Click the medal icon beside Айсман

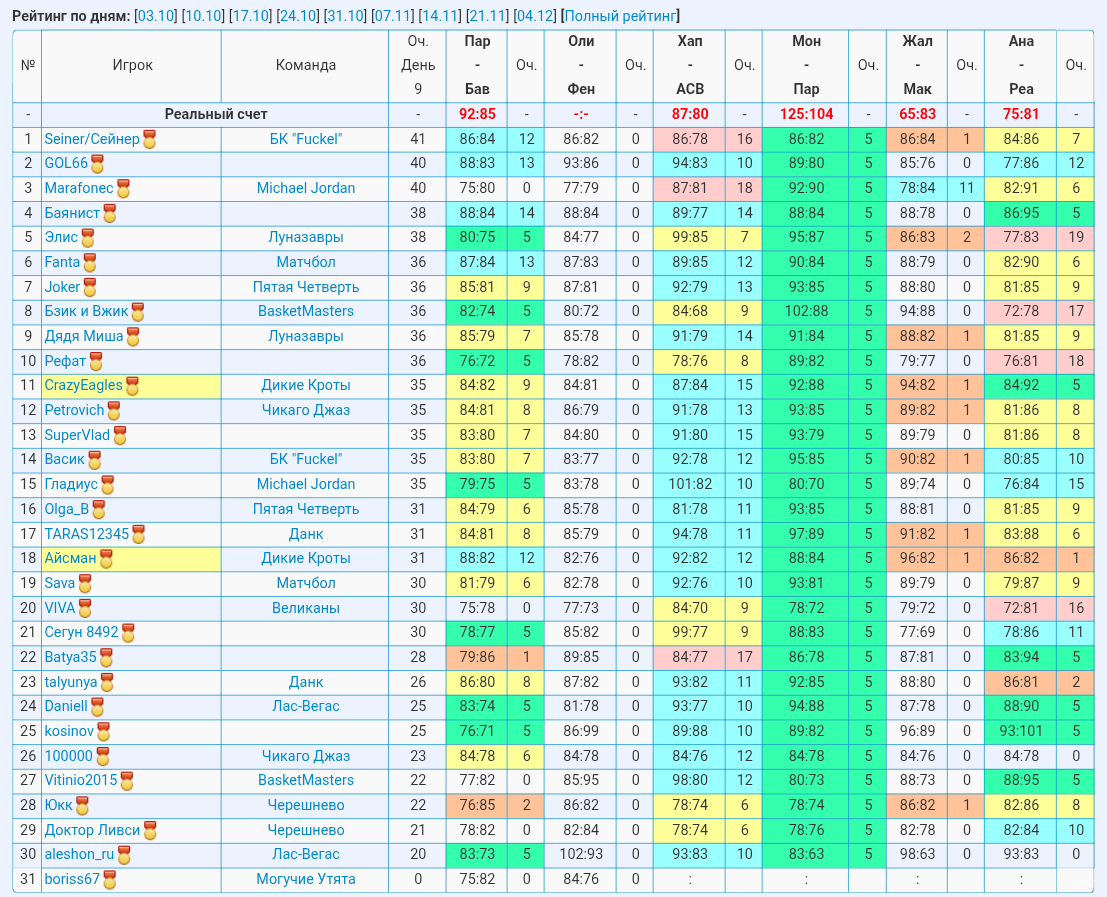[x=106, y=560]
